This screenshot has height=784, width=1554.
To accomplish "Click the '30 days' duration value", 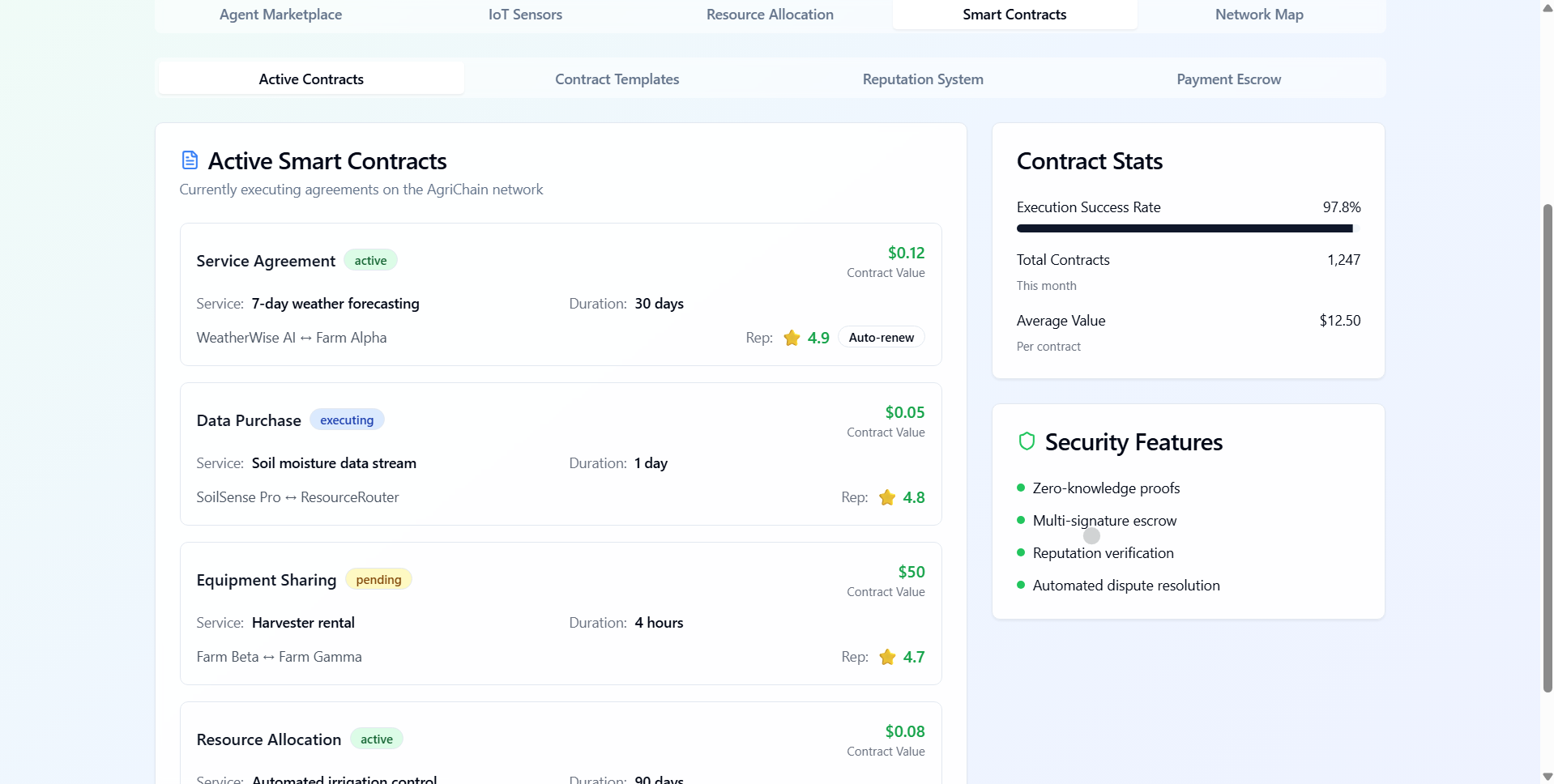I will pyautogui.click(x=659, y=304).
